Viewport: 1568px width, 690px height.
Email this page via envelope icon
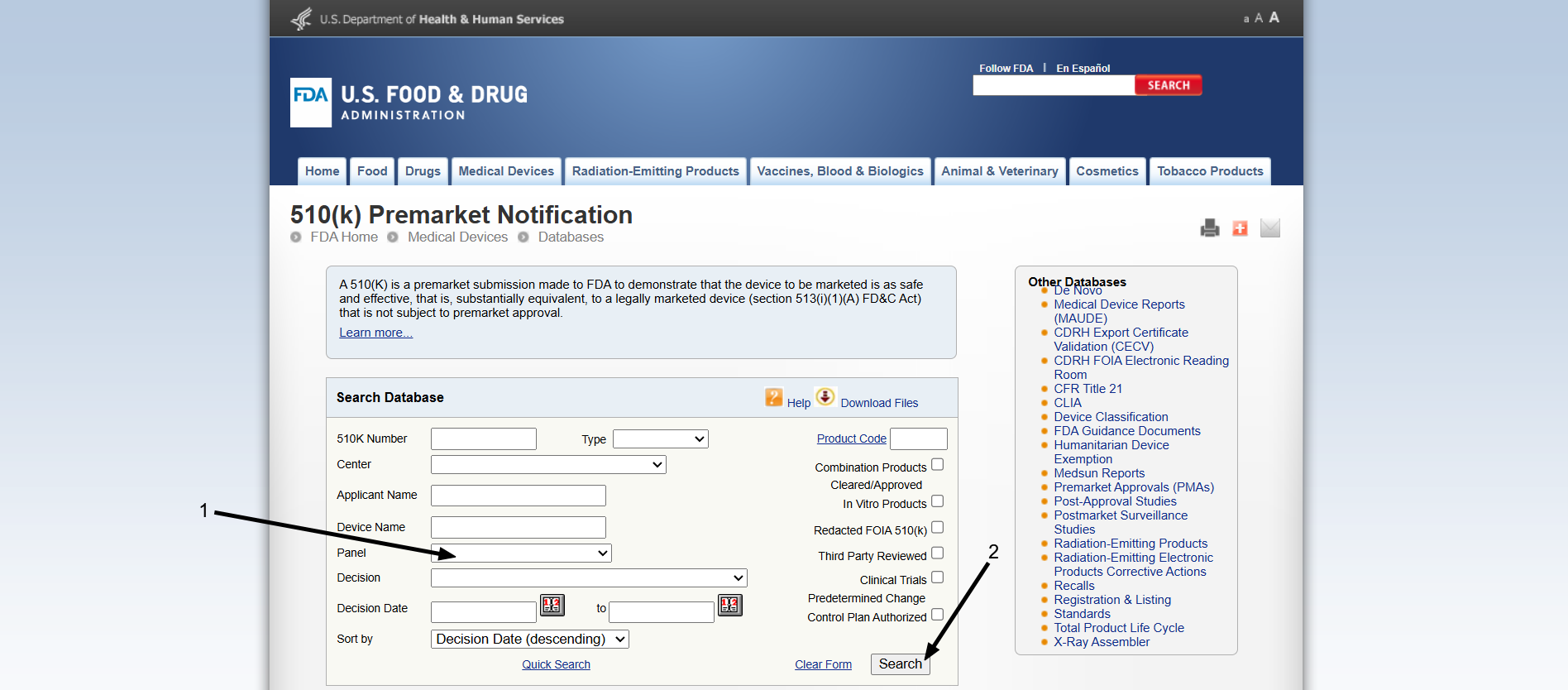pyautogui.click(x=1270, y=228)
